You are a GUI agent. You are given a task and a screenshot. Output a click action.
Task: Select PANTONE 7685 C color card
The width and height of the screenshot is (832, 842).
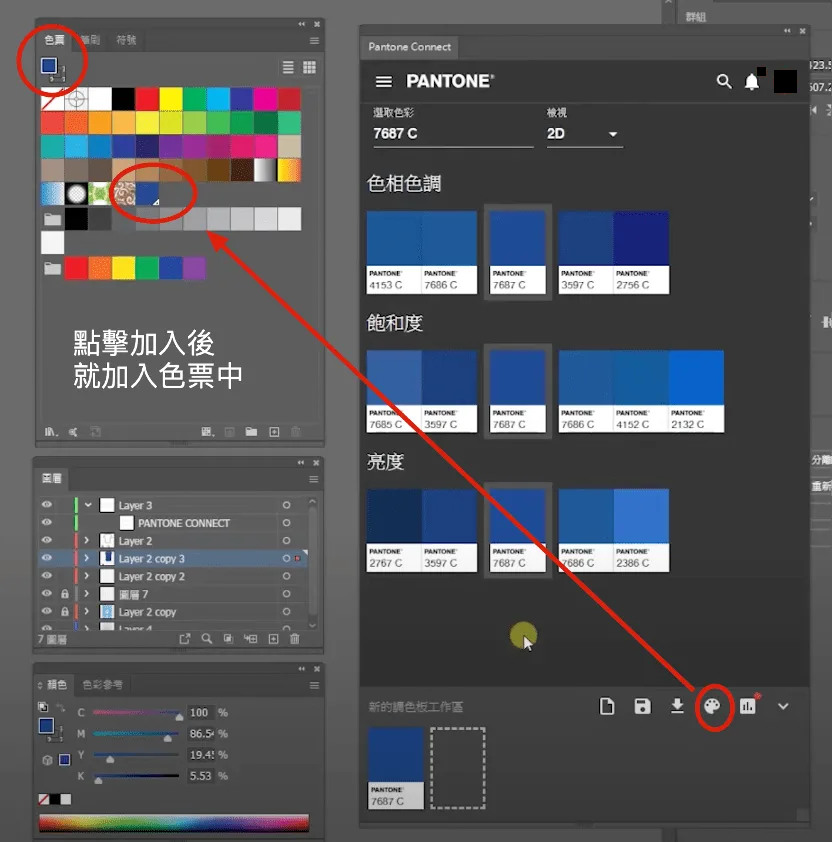(394, 391)
